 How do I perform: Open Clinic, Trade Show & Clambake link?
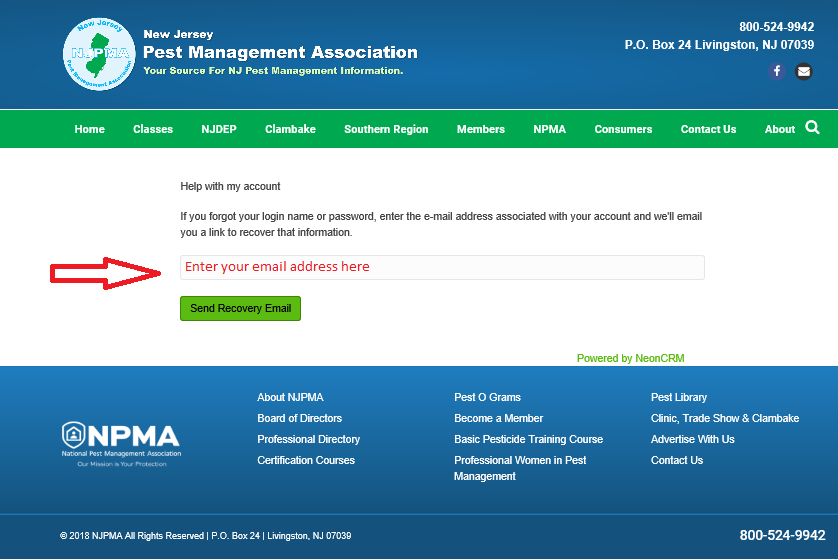725,418
